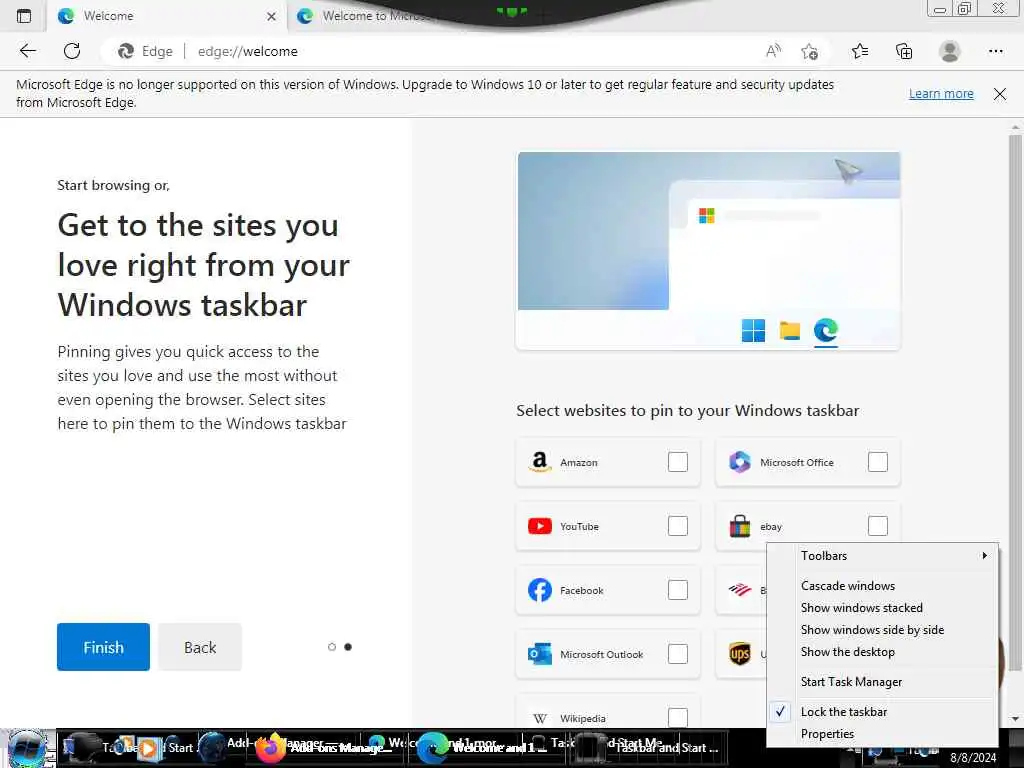Click the Microsoft Office logo icon

(x=739, y=462)
